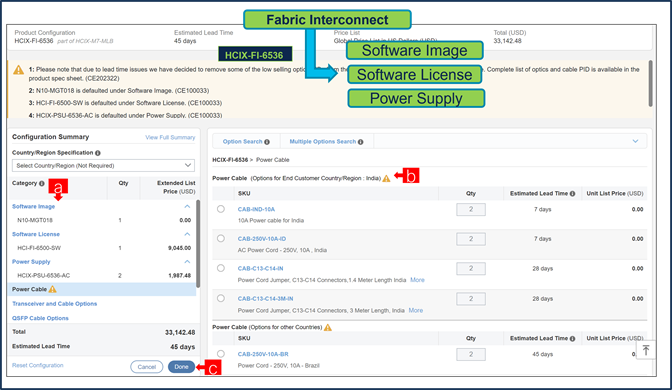Screen dimensions: 672x390
Task: Click warning icon after other Countries heading
Action: (x=328, y=327)
